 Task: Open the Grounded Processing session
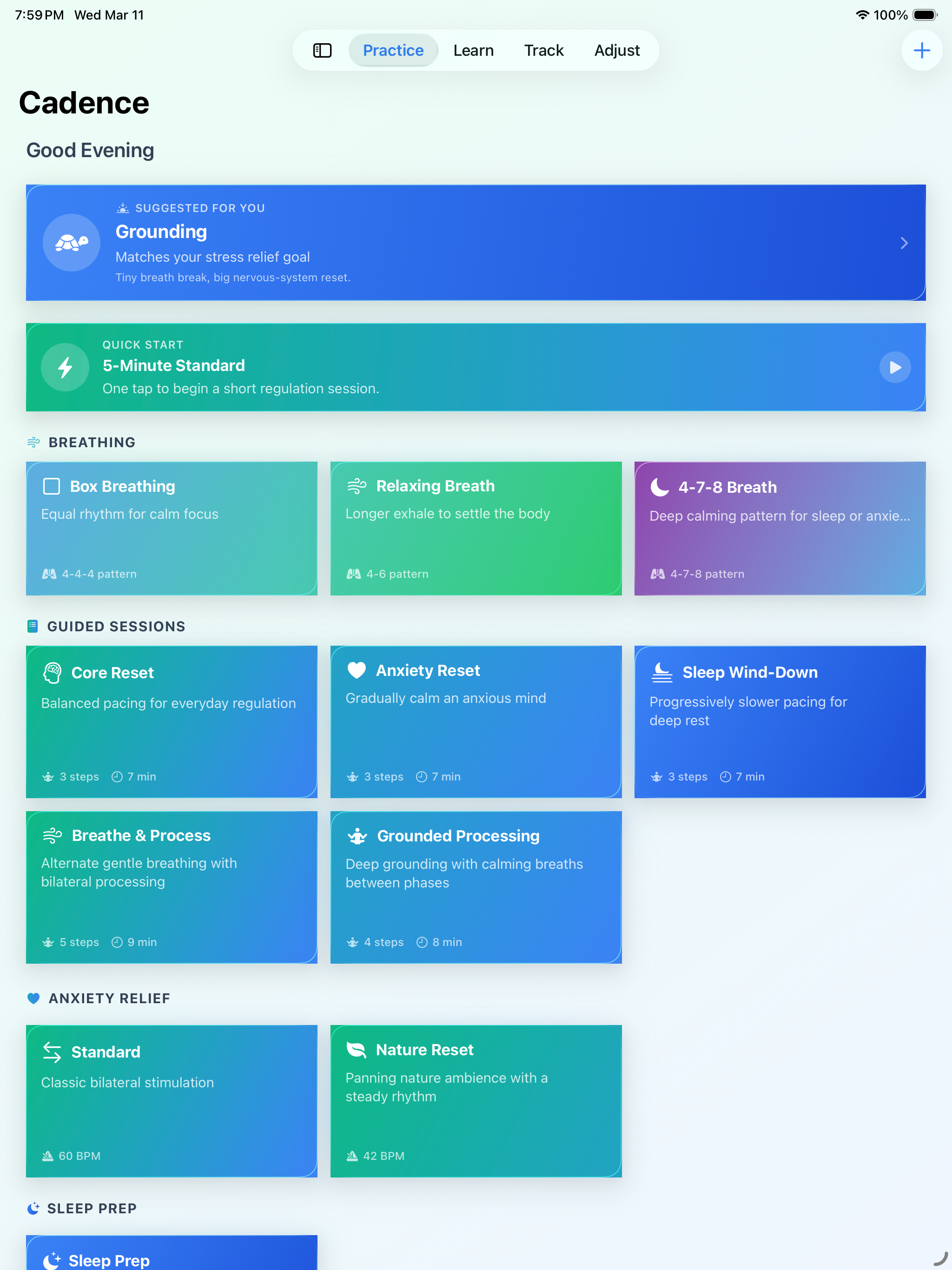(476, 887)
